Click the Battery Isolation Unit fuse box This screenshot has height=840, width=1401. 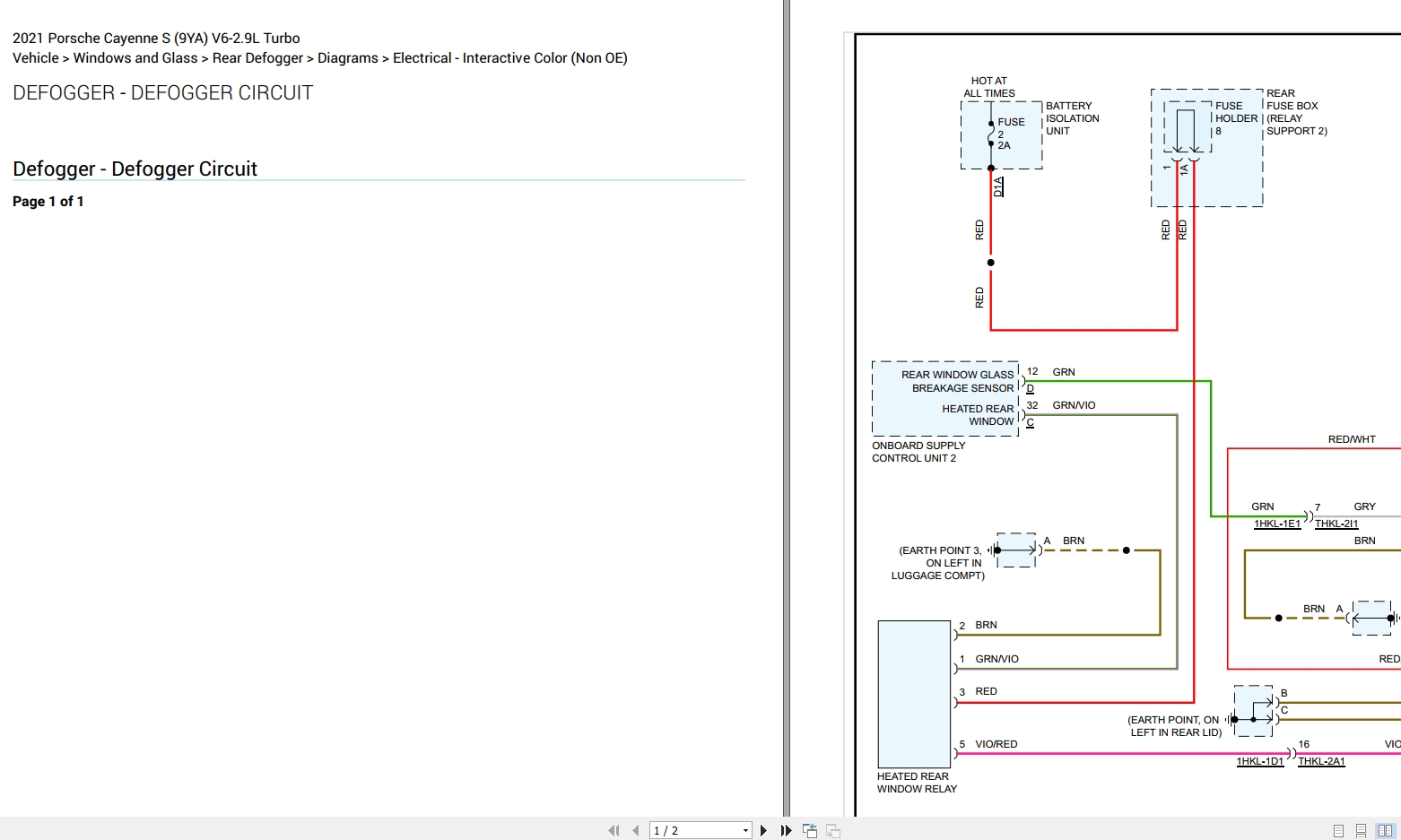click(x=1001, y=134)
